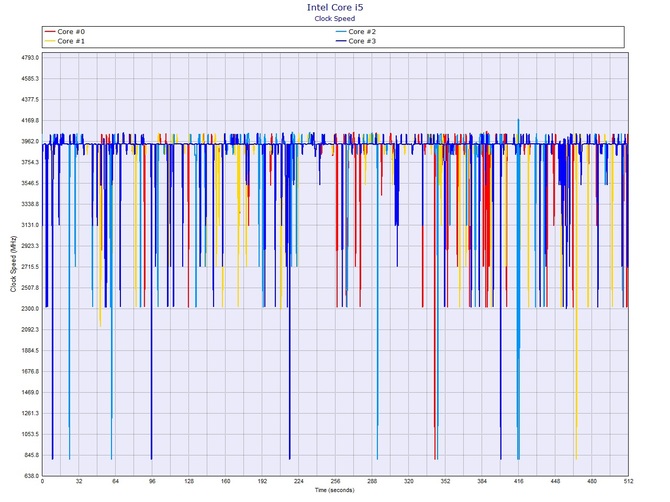Click the Clock Speed subtitle
This screenshot has width=670, height=502.
[x=335, y=18]
